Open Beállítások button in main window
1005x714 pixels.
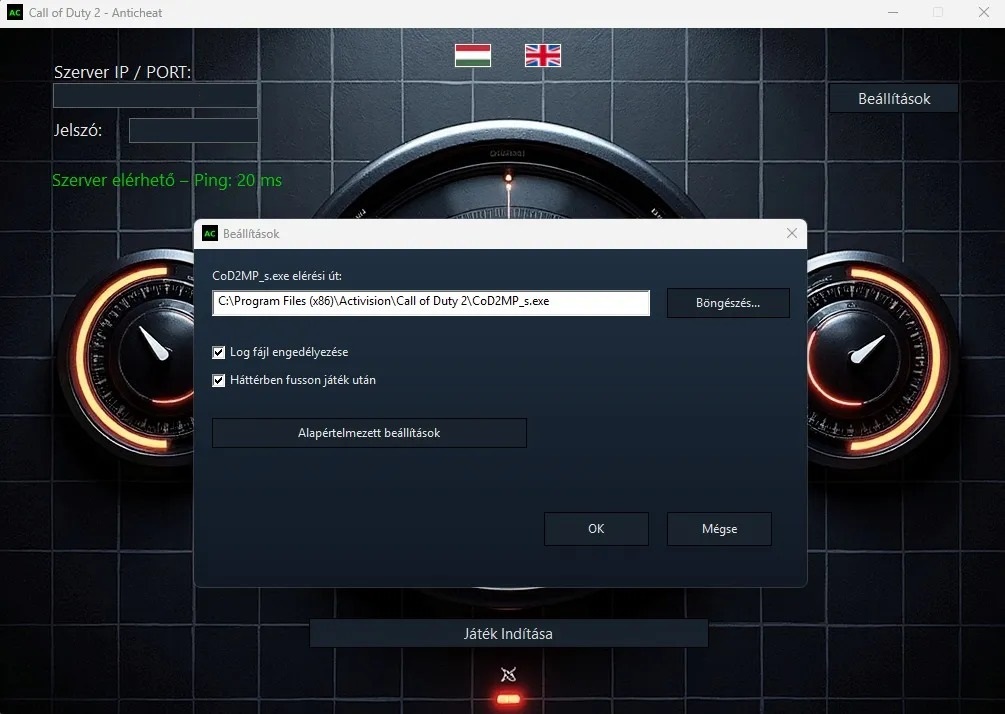(894, 99)
